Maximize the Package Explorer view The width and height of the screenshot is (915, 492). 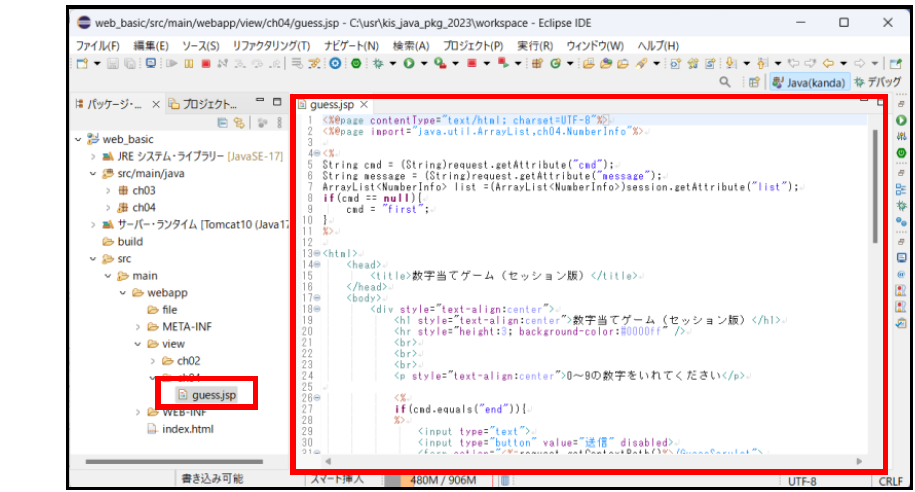pos(276,102)
